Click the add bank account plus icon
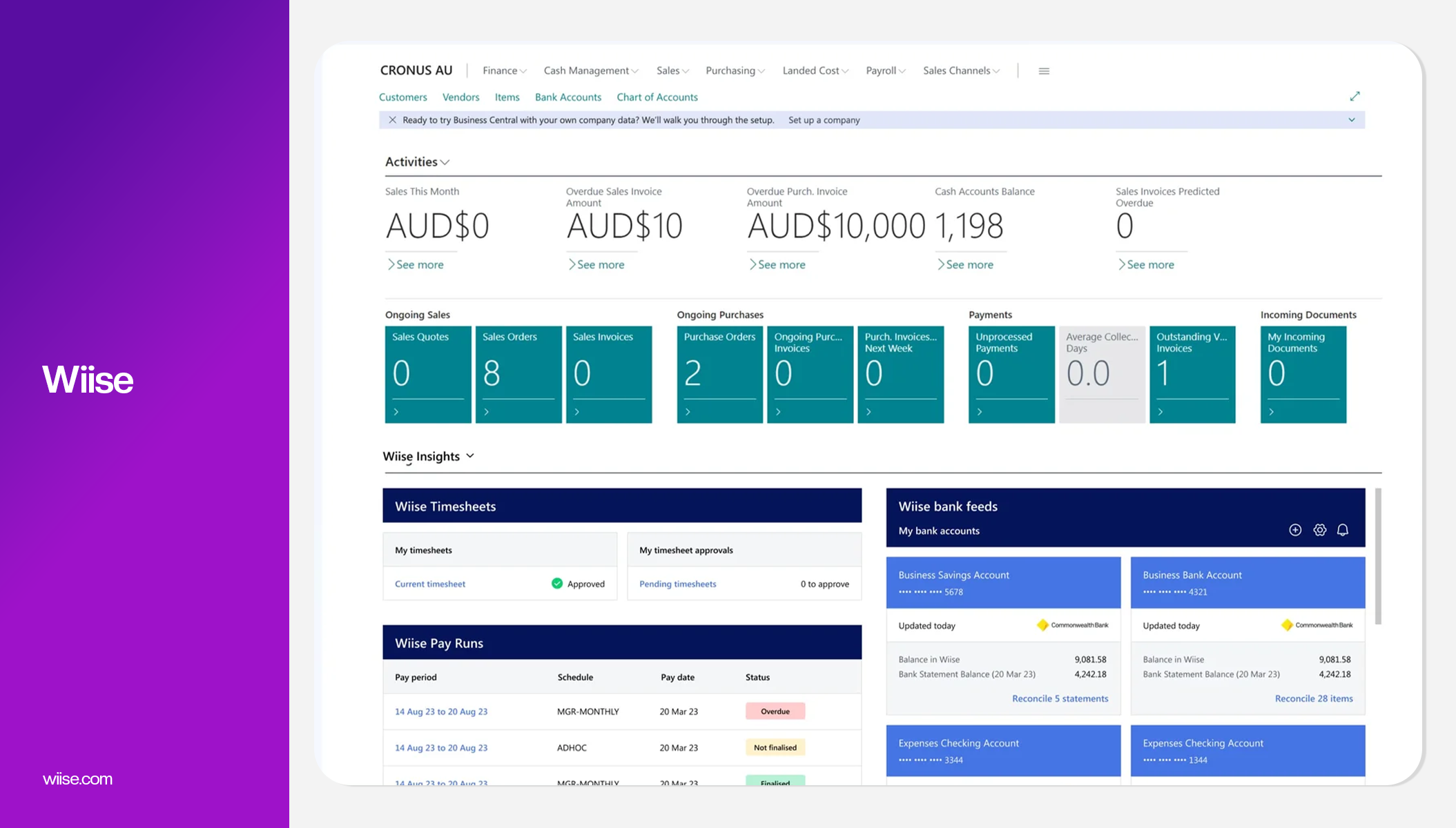Screen dimensions: 1456x828 pyautogui.click(x=1295, y=530)
